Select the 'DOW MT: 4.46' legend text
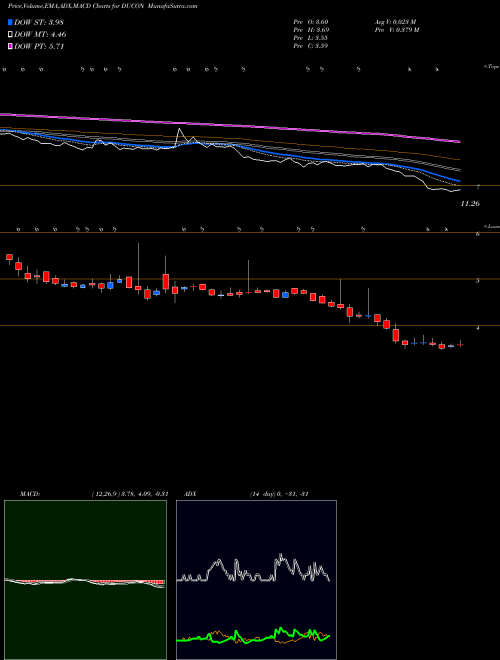The image size is (500, 660). pos(40,35)
